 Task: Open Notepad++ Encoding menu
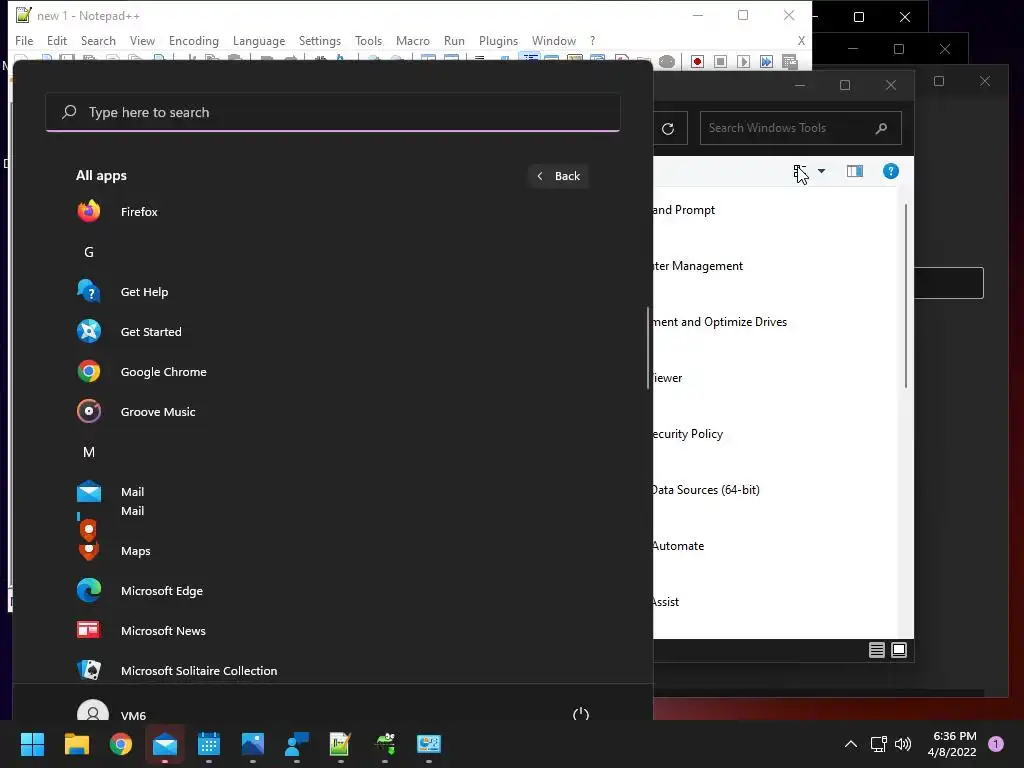[193, 40]
